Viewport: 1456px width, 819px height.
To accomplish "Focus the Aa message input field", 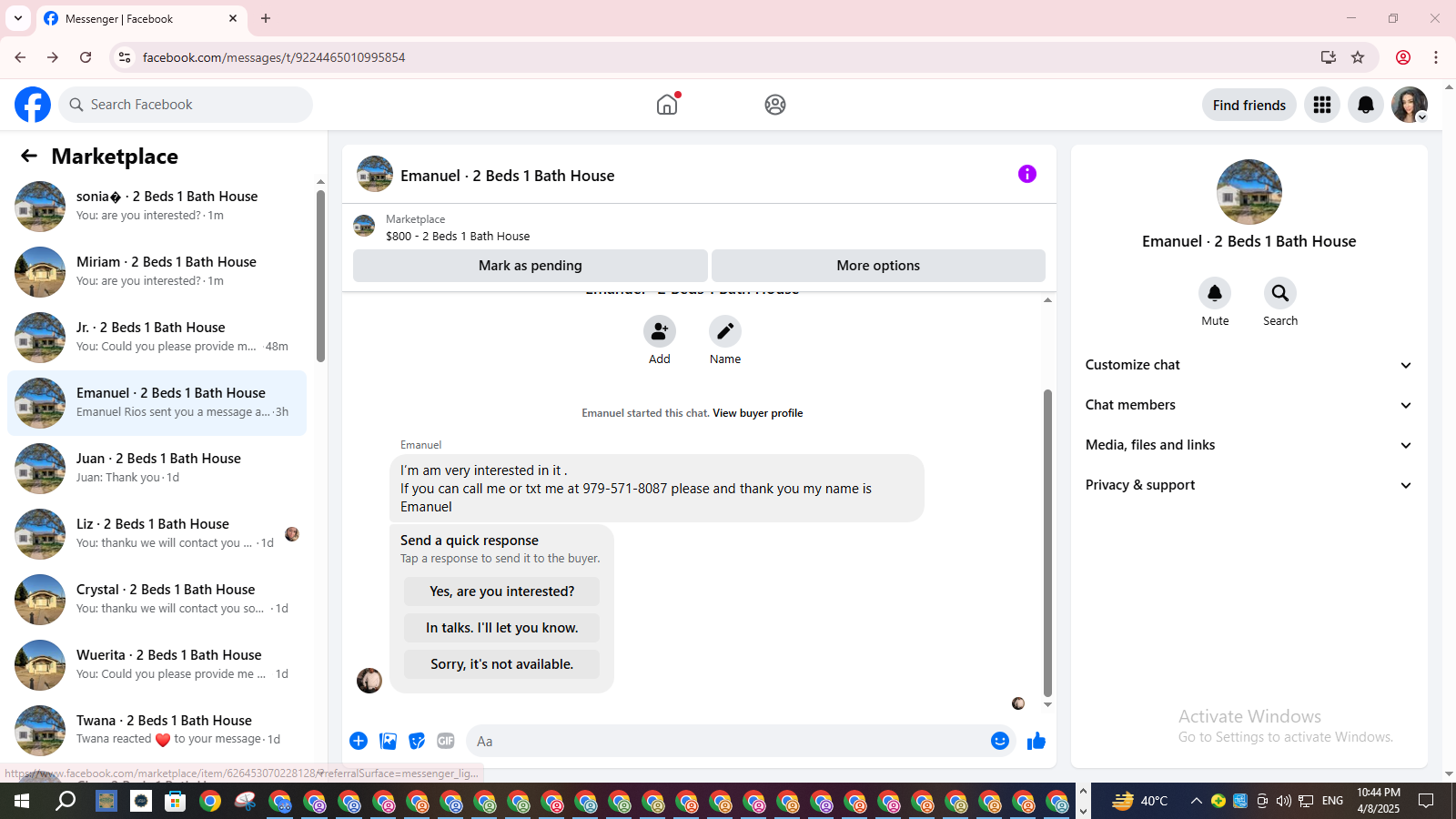I will (x=728, y=741).
